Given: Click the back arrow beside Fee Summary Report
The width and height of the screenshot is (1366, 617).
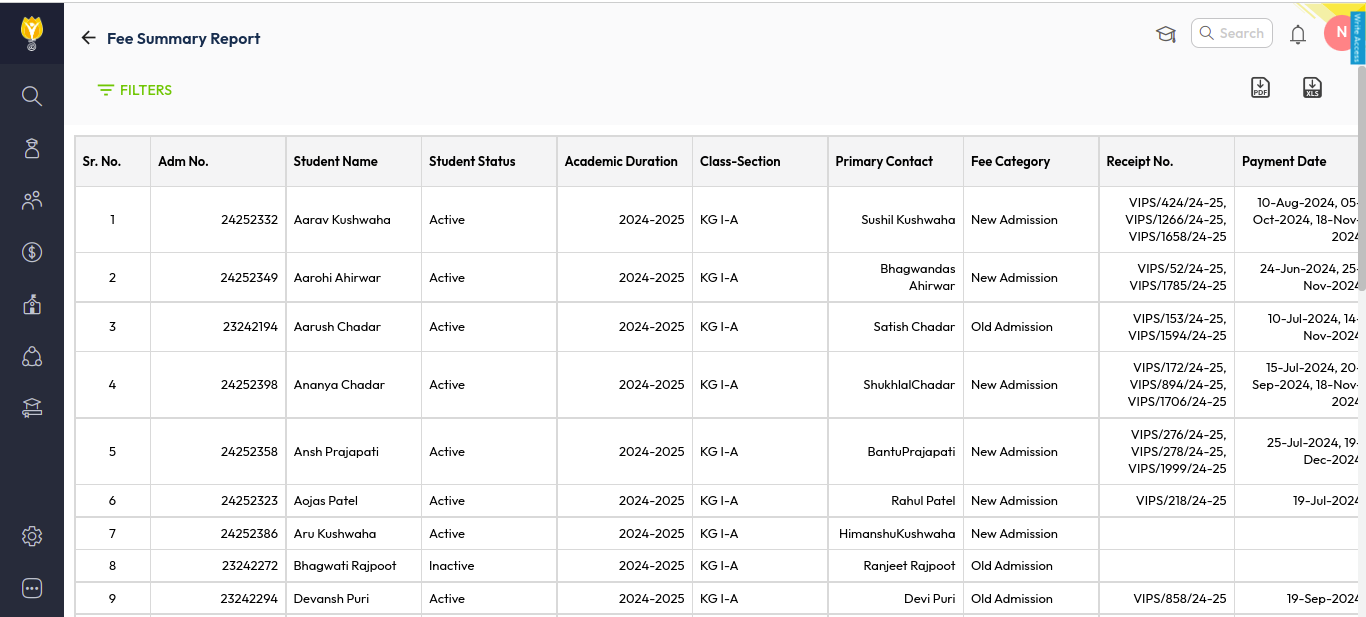Looking at the screenshot, I should coord(88,38).
